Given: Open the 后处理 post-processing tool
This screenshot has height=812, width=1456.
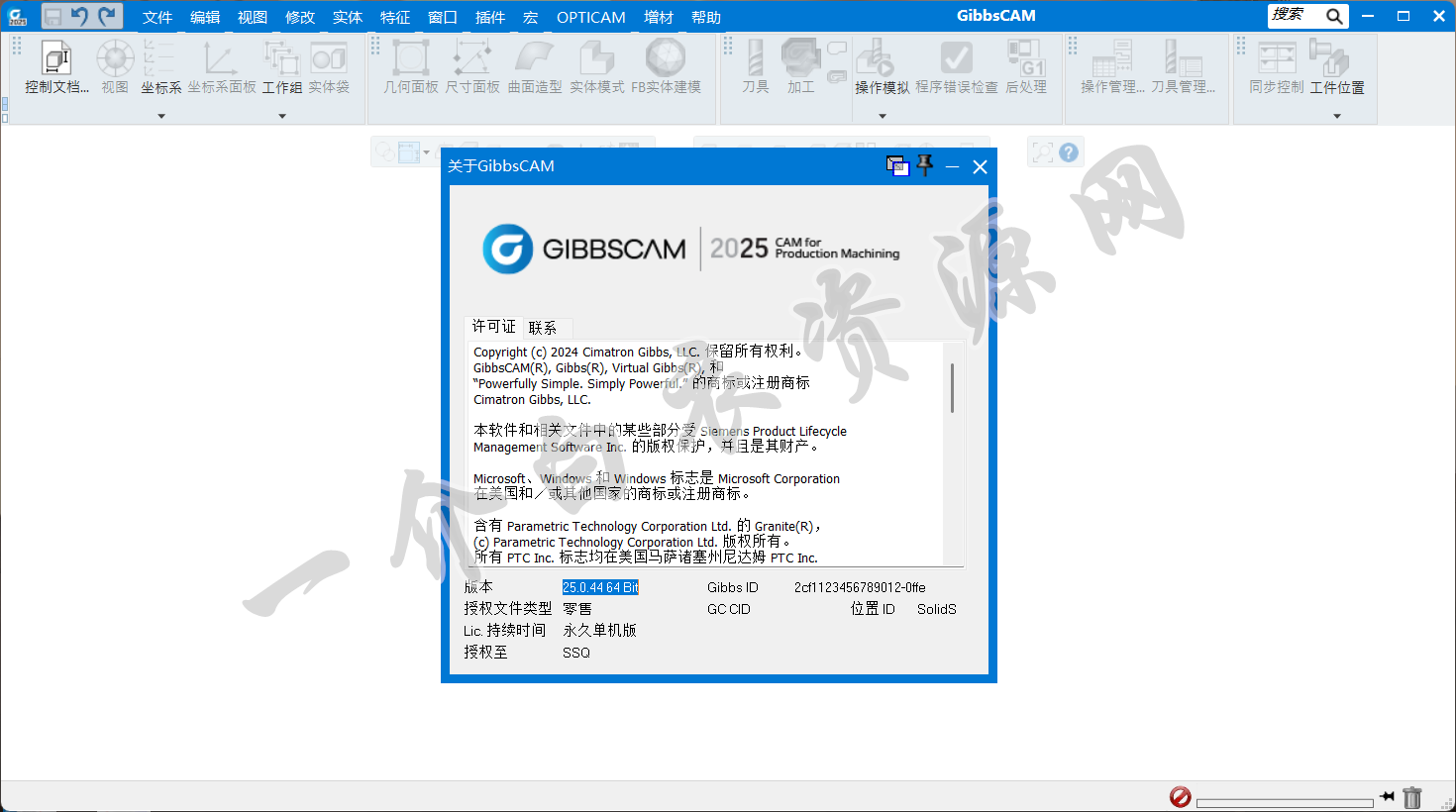Looking at the screenshot, I should point(1026,67).
